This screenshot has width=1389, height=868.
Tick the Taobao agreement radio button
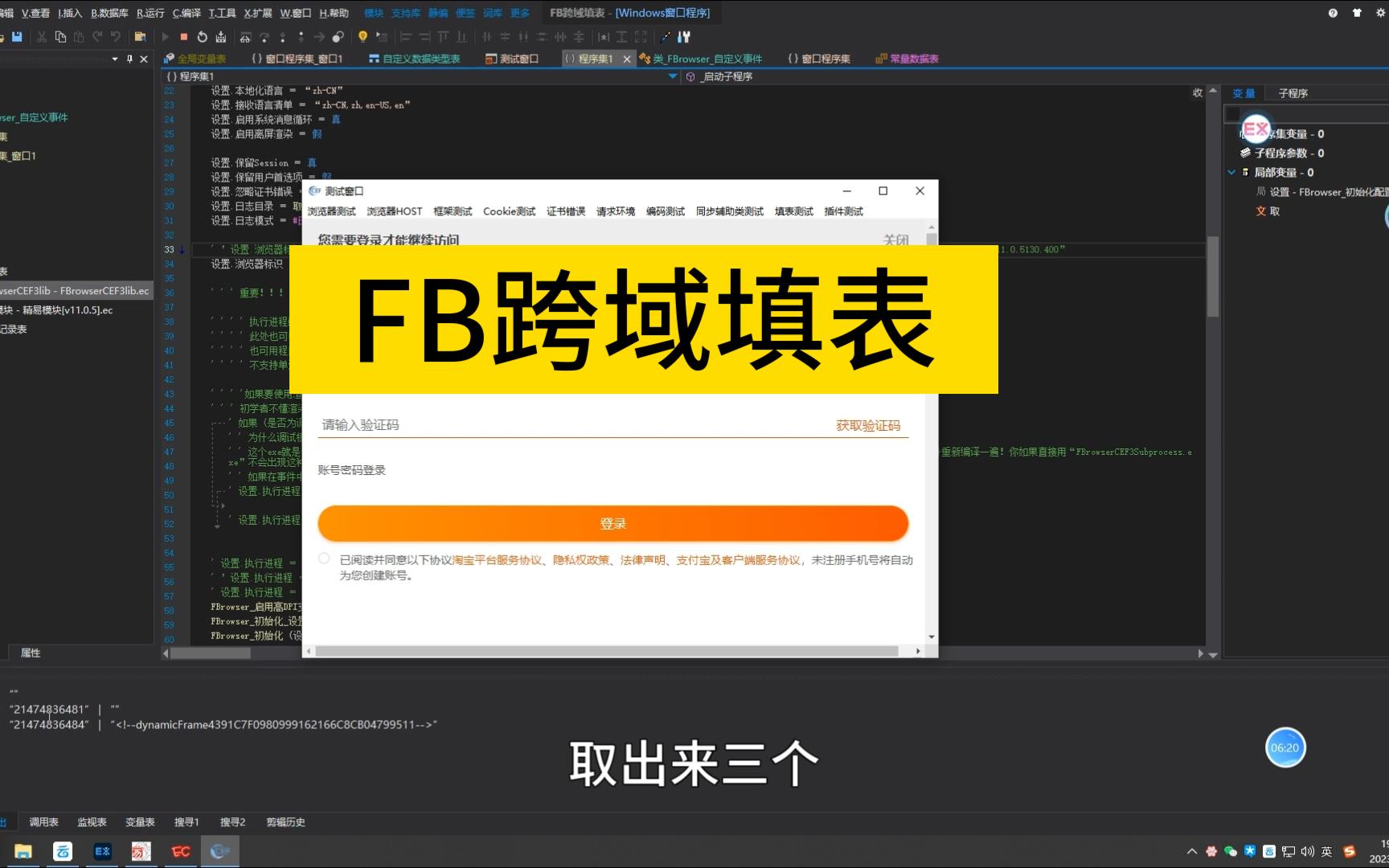[324, 559]
